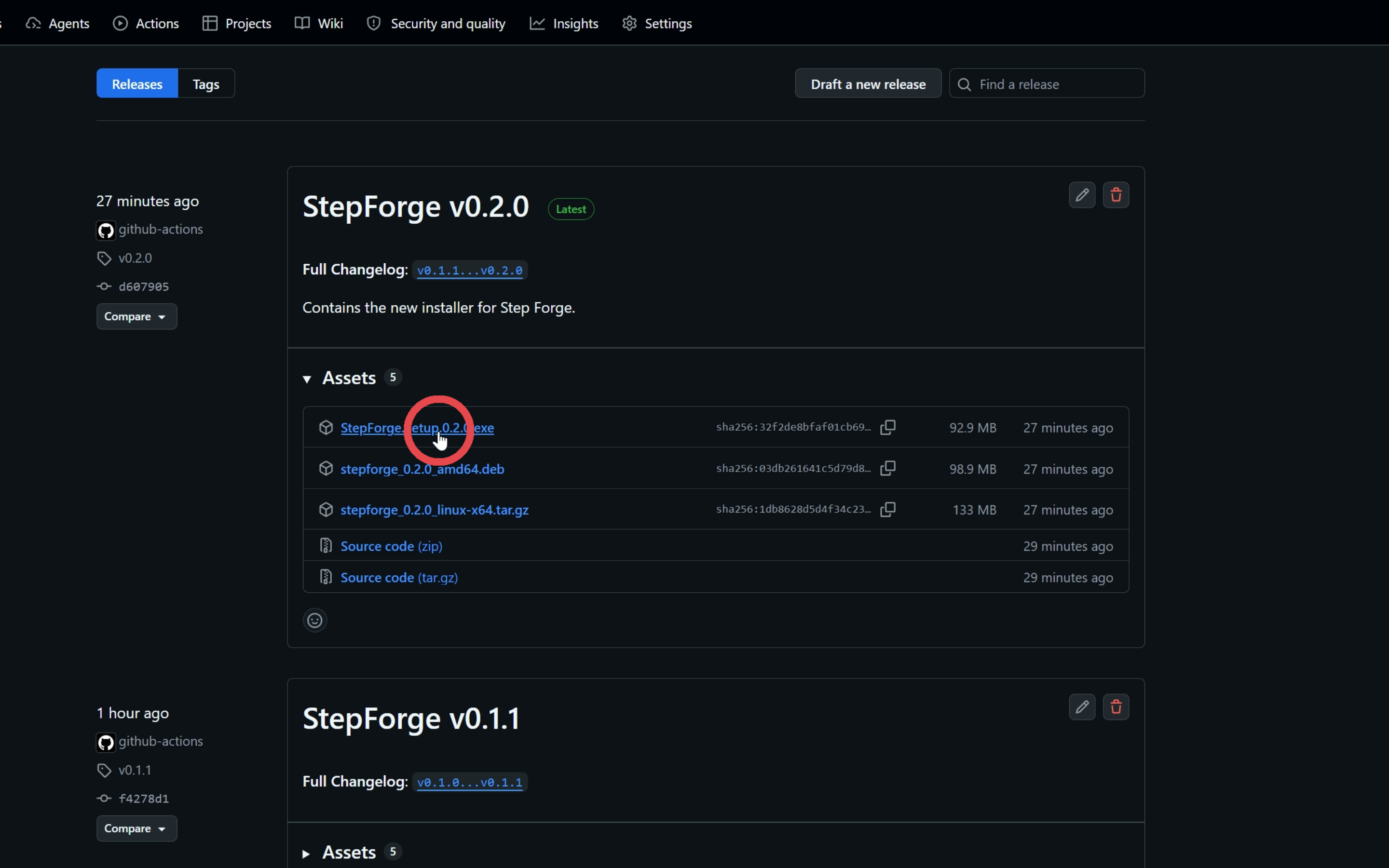Select the Releases view button
The image size is (1389, 868).
point(137,84)
